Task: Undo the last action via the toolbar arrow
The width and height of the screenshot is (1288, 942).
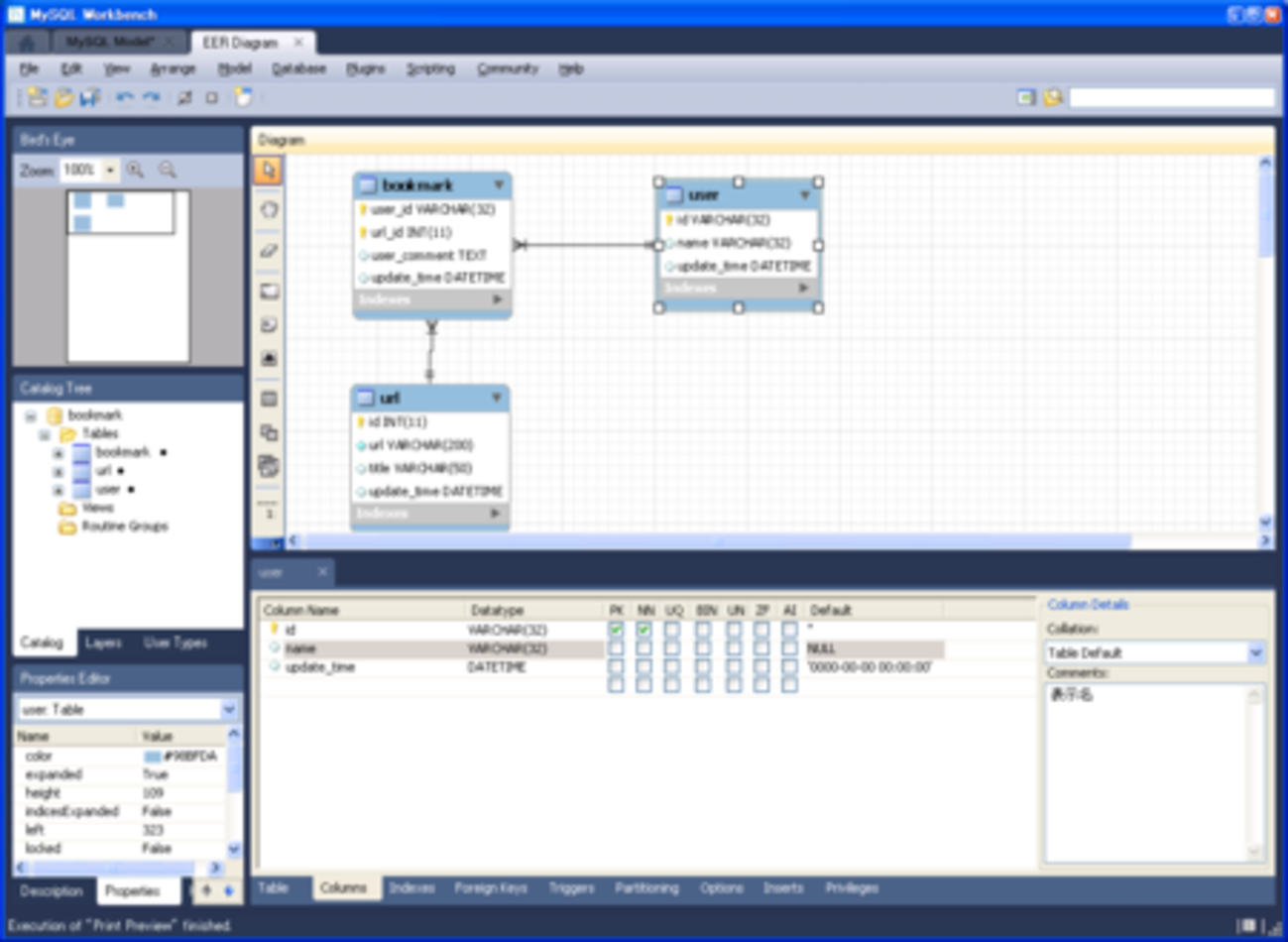Action: (x=125, y=97)
